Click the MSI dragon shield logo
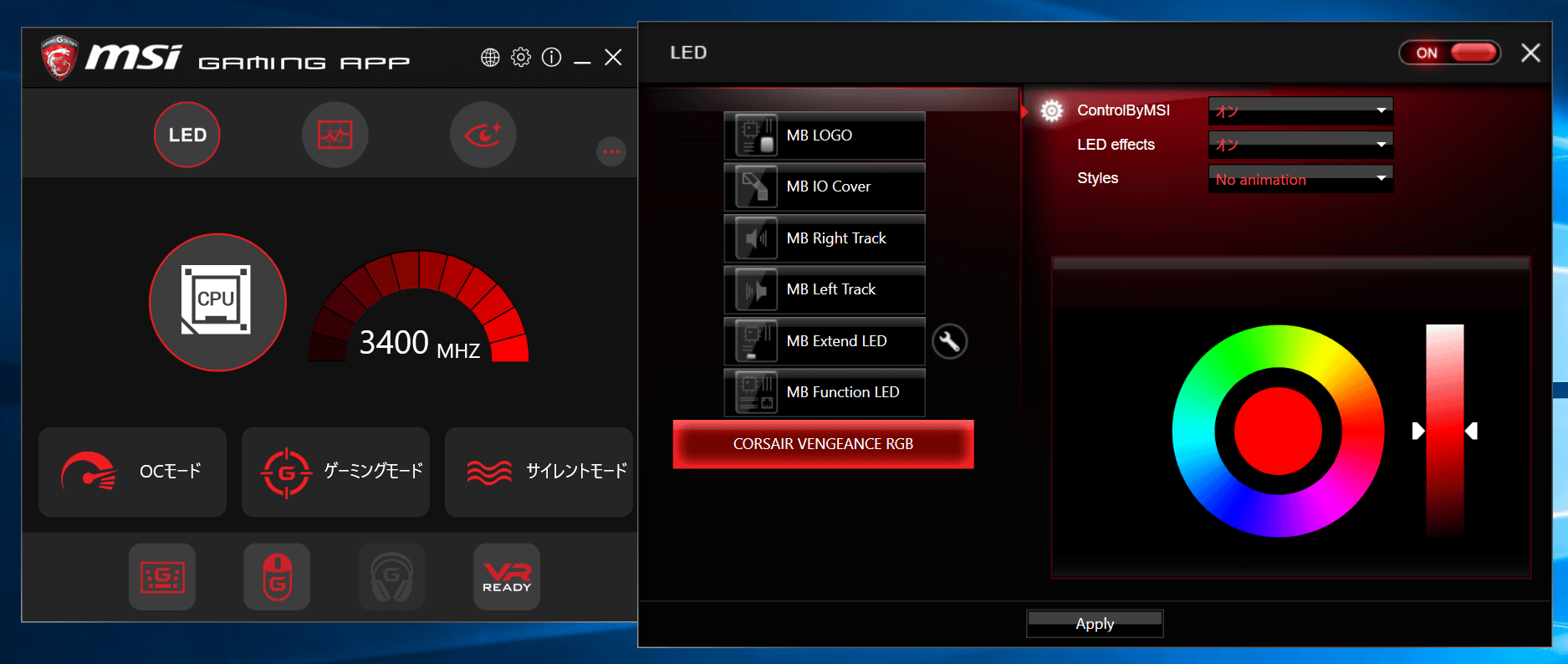 pos(59,58)
